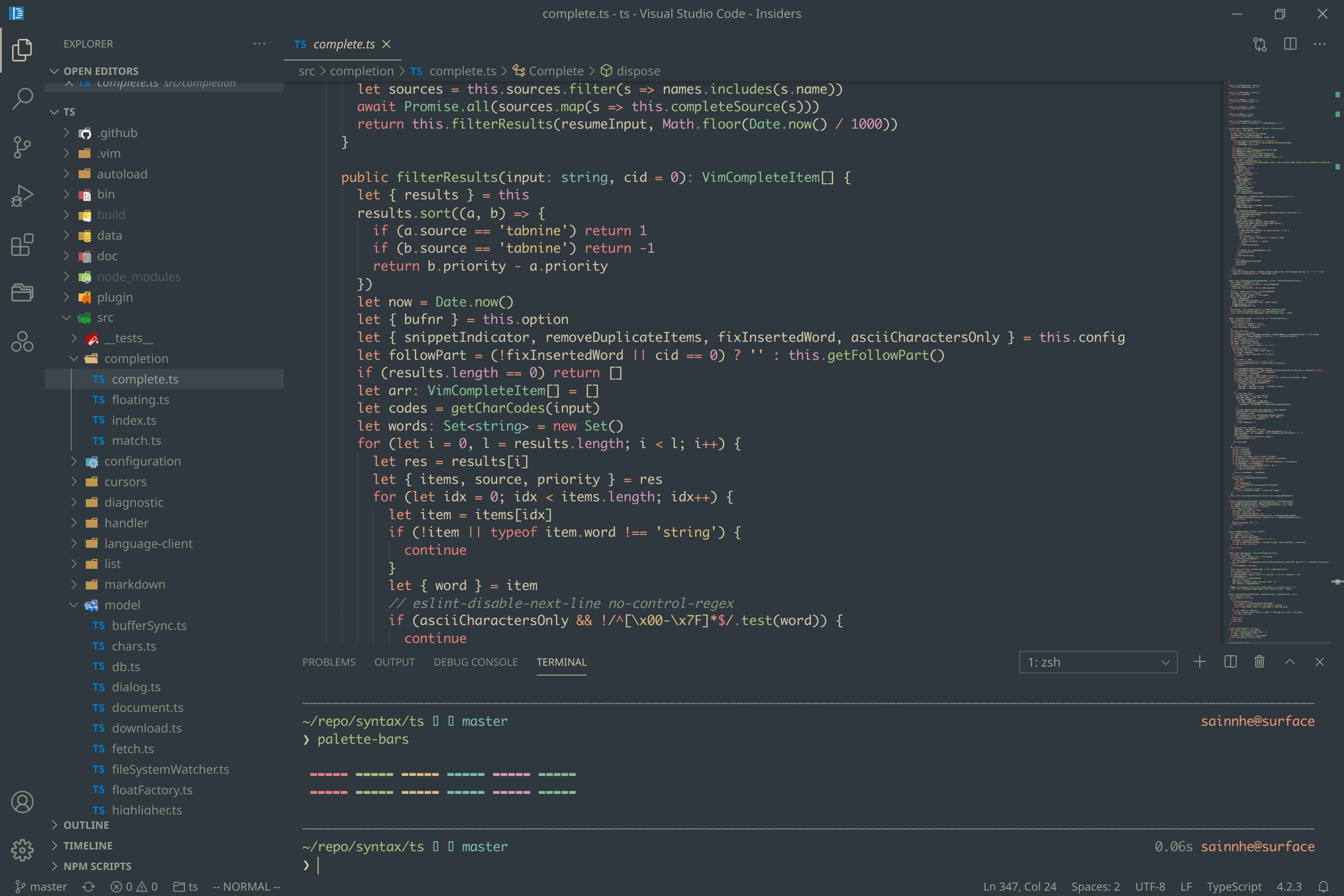This screenshot has height=896, width=1344.
Task: Click the notifications bell in status bar
Action: tap(1323, 886)
